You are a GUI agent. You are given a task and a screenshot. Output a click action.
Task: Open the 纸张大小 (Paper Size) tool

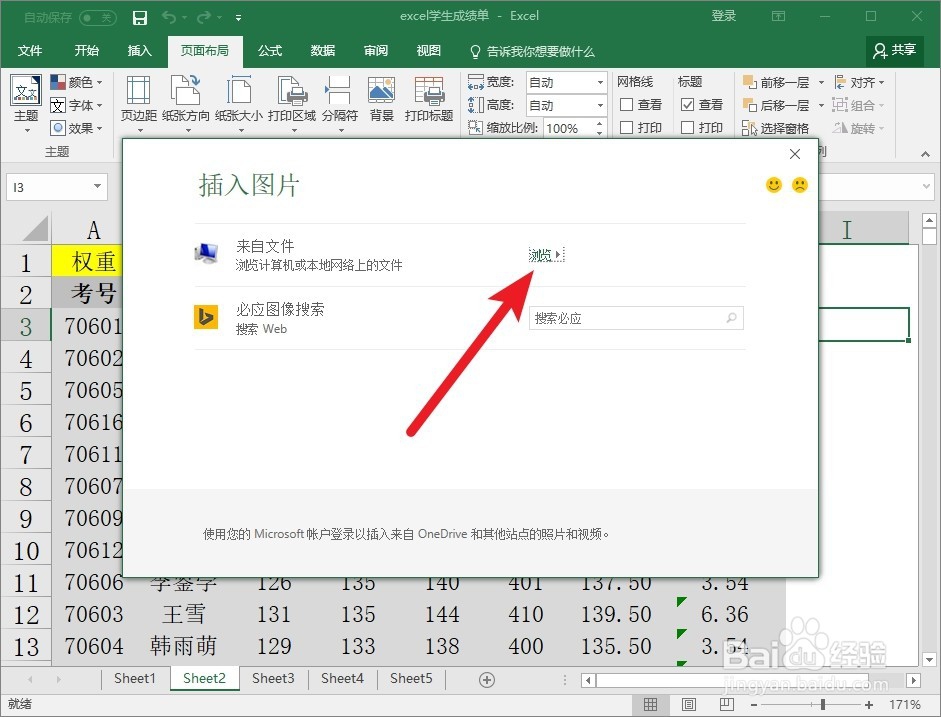239,100
